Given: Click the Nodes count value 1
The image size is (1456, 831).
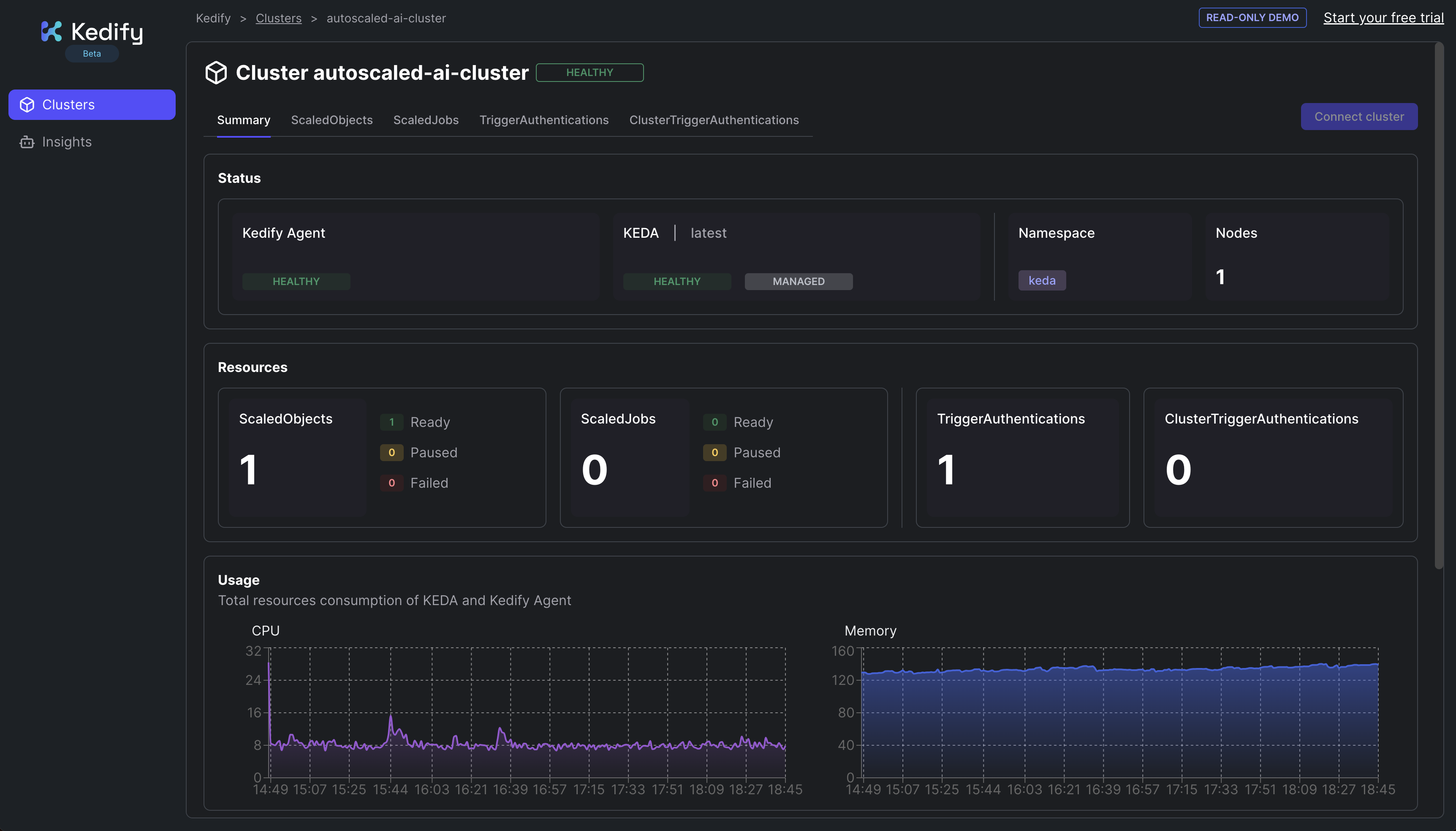Looking at the screenshot, I should 1220,277.
